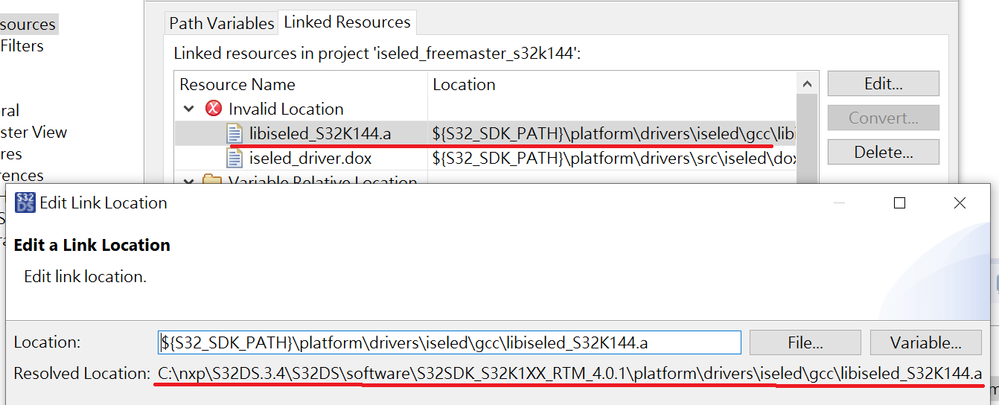Open the File... browse button
The image size is (999, 405).
(x=805, y=343)
